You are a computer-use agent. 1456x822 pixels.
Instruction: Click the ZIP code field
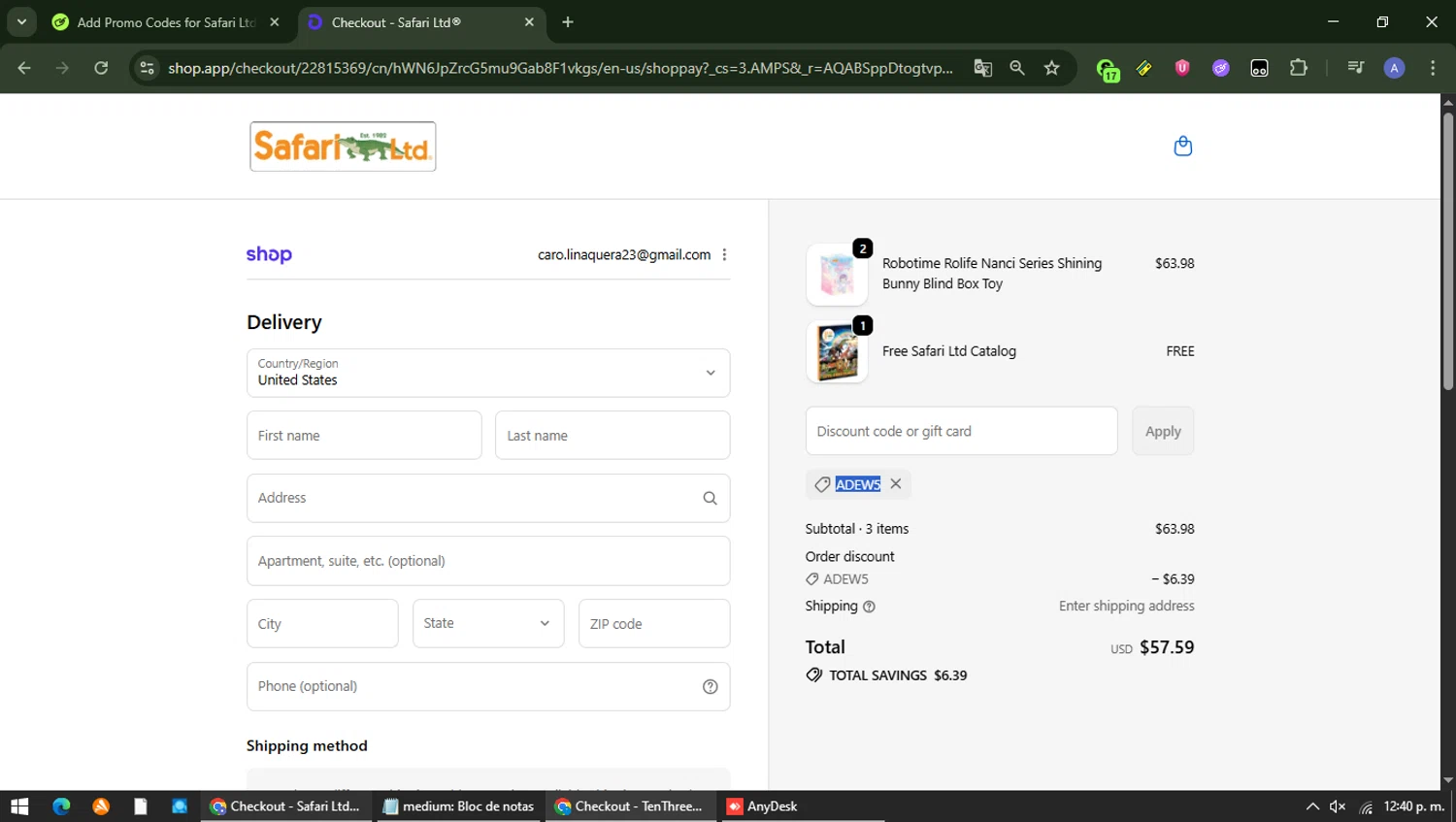coord(654,623)
